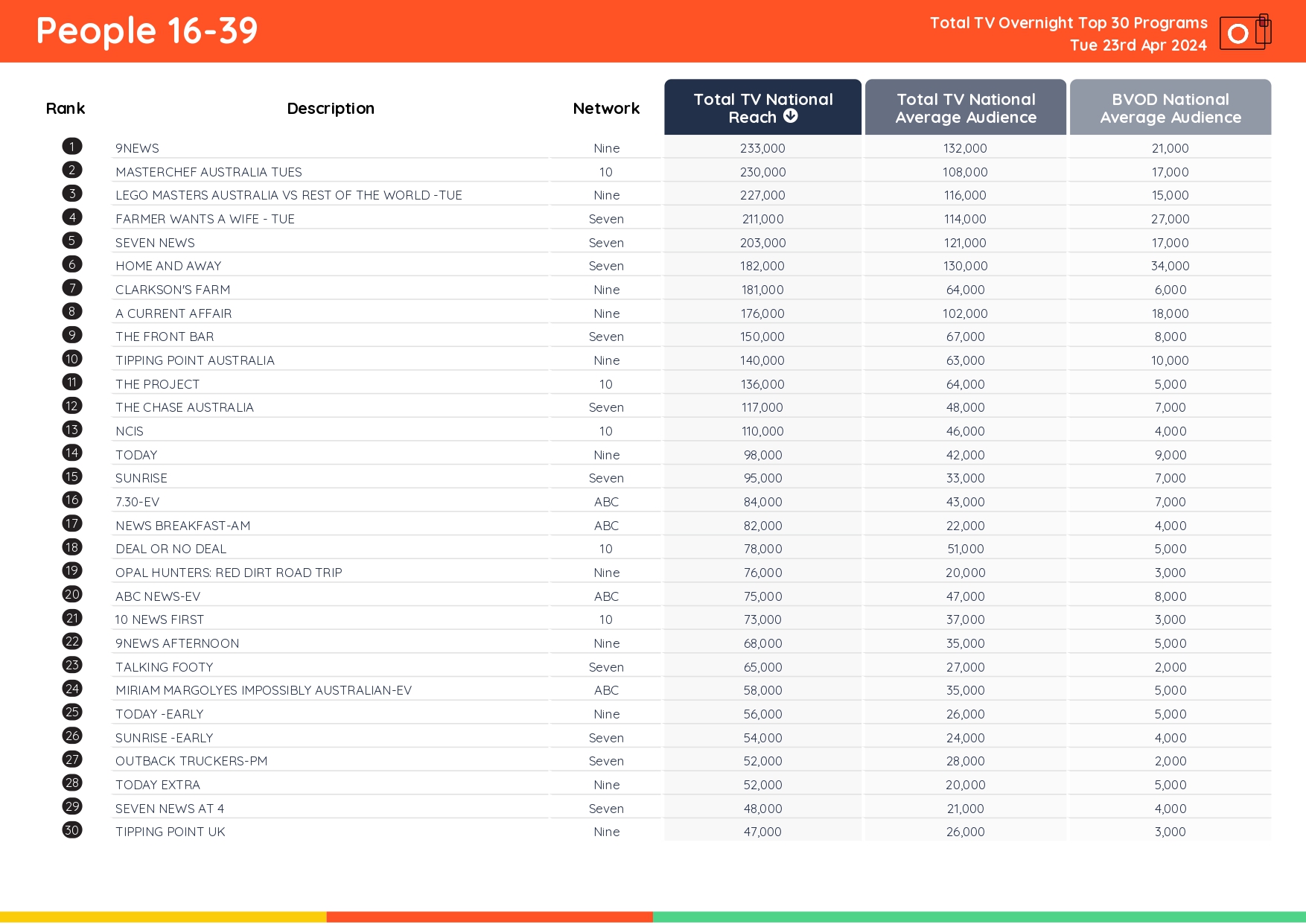The width and height of the screenshot is (1306, 924).
Task: Select the People 16-39 heading
Action: (146, 31)
